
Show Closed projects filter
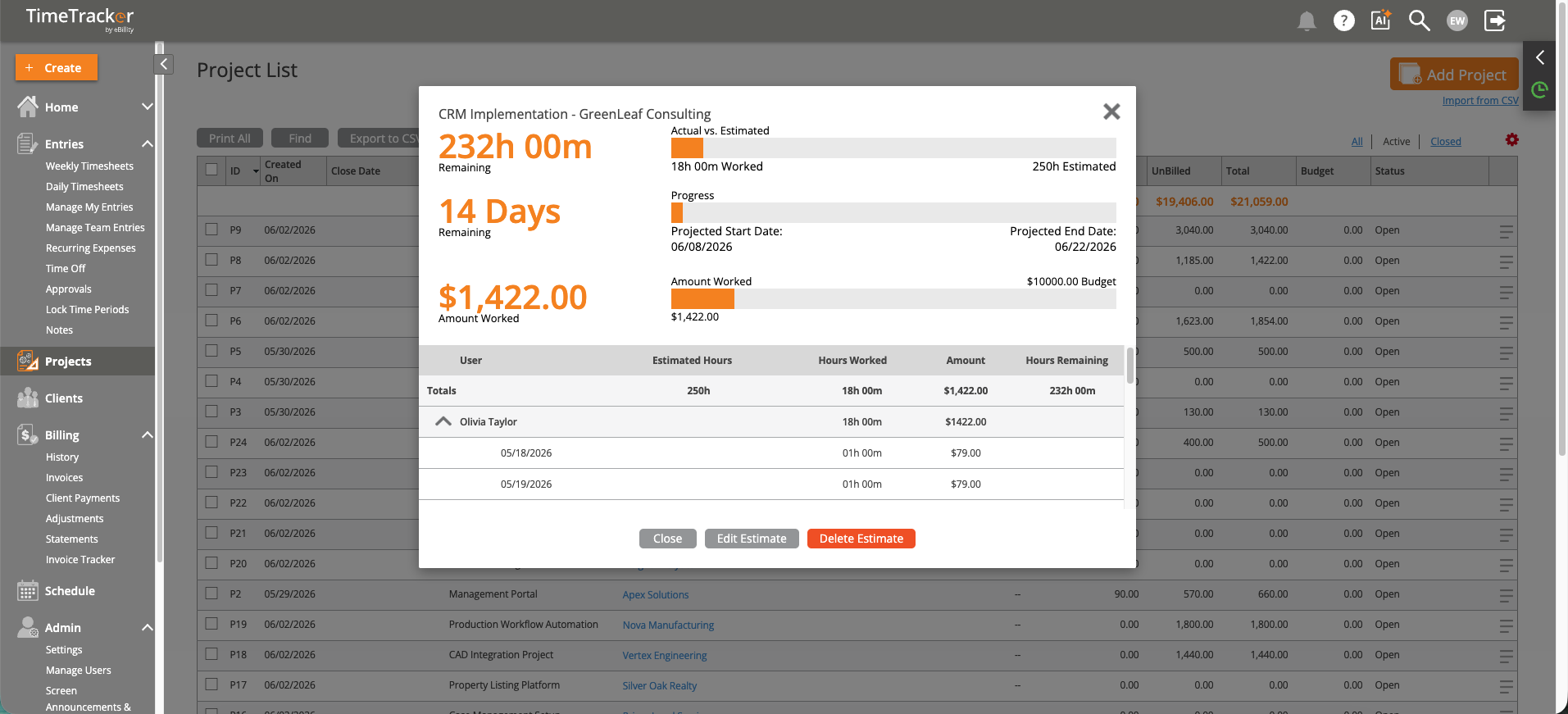tap(1445, 141)
